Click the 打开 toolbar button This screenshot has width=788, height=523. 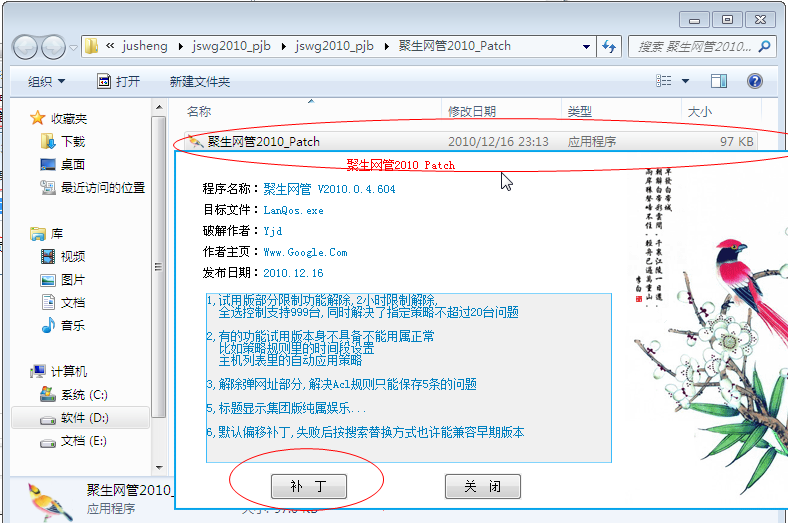(x=119, y=81)
